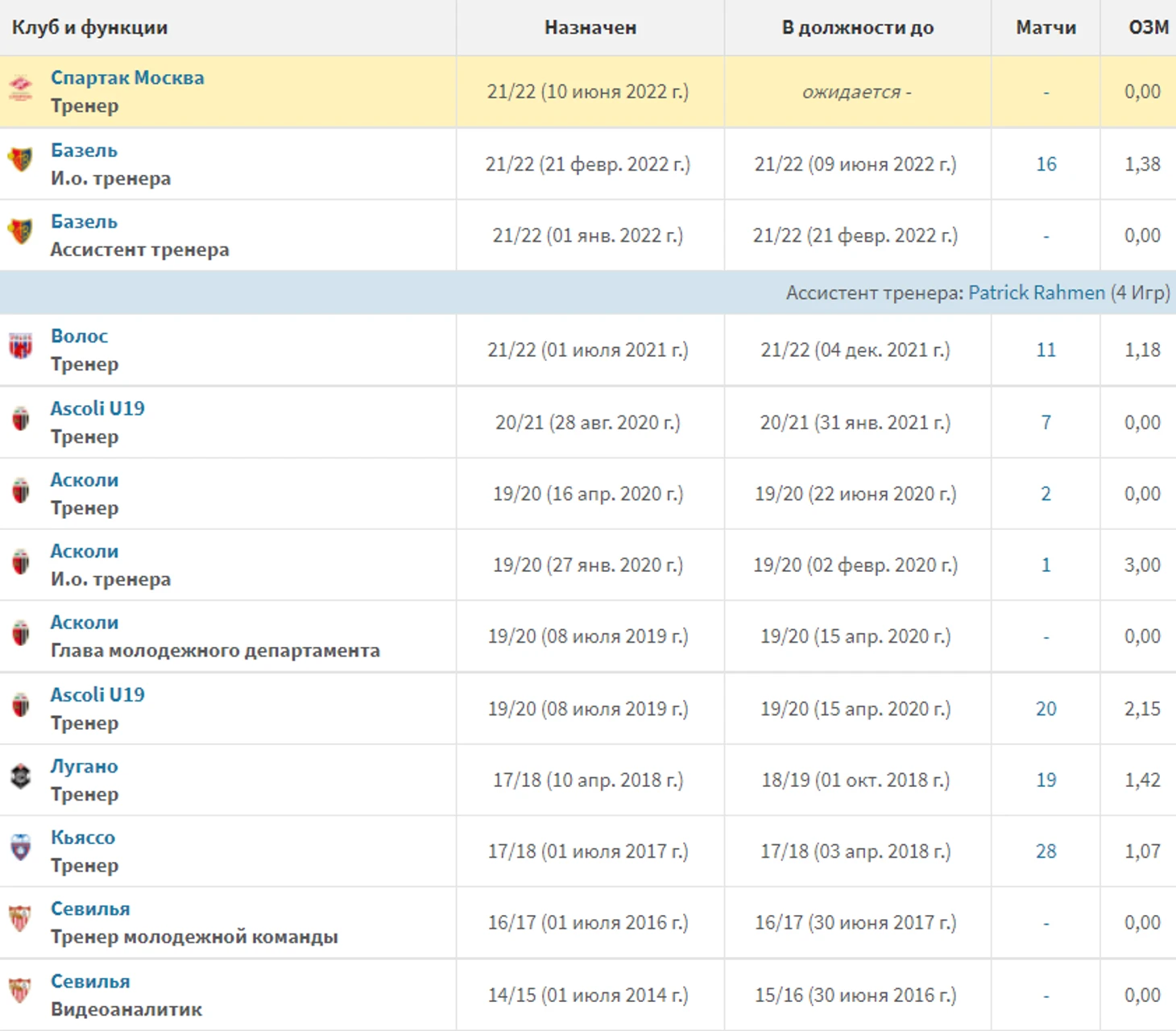Click Basel crest in assistant coach row
Viewport: 1176px width, 1031px height.
coord(20,231)
